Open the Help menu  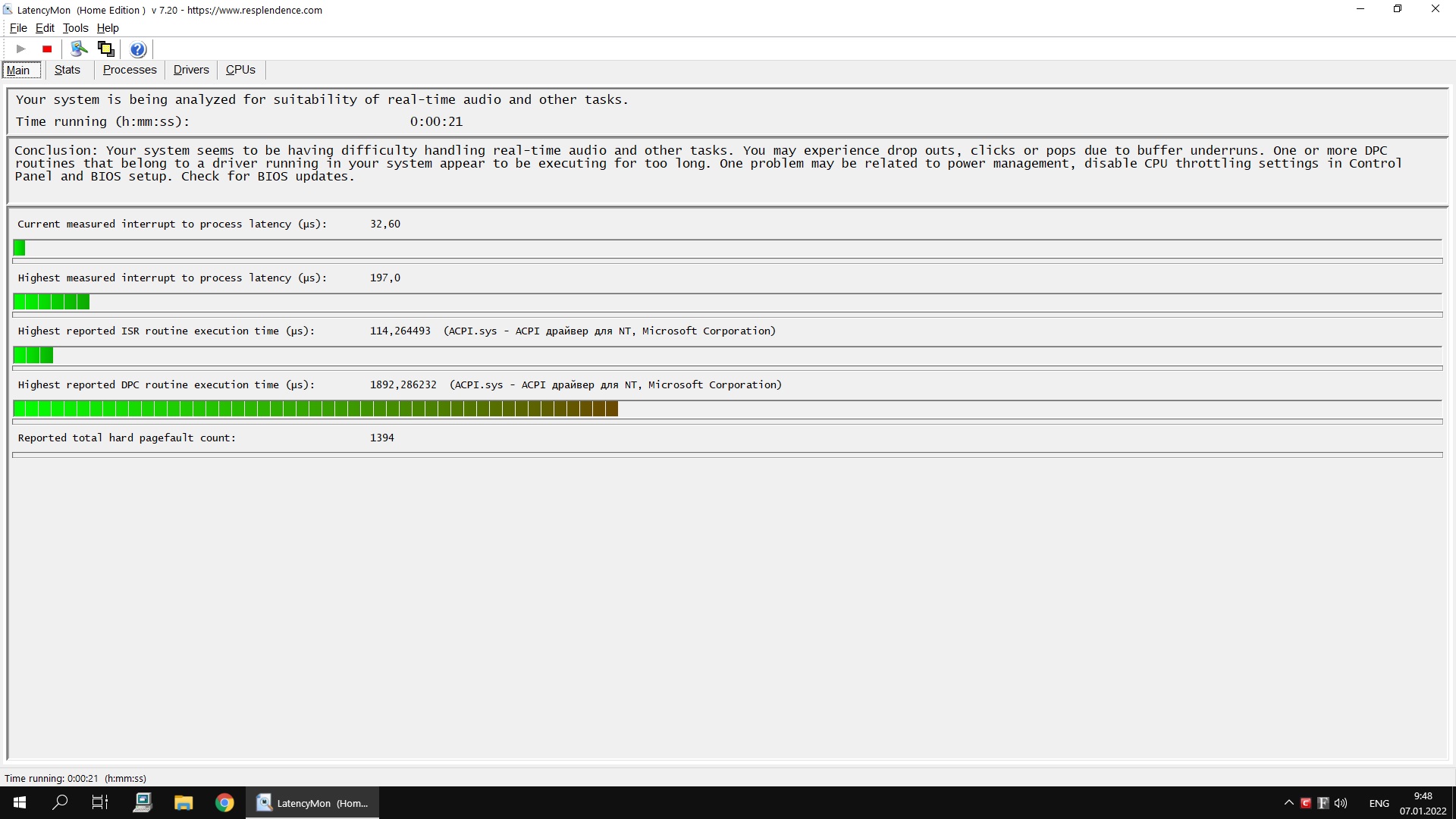(x=108, y=28)
